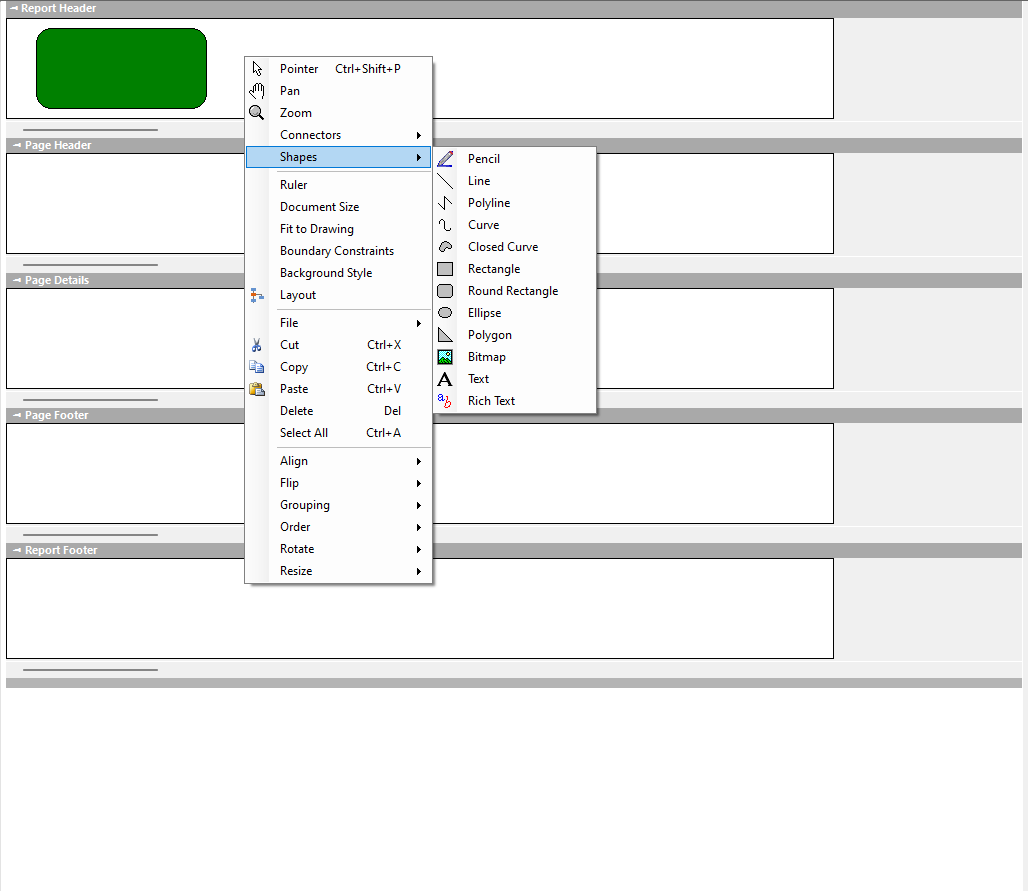Click Select All in context menu
The height and width of the screenshot is (891, 1028).
(304, 433)
